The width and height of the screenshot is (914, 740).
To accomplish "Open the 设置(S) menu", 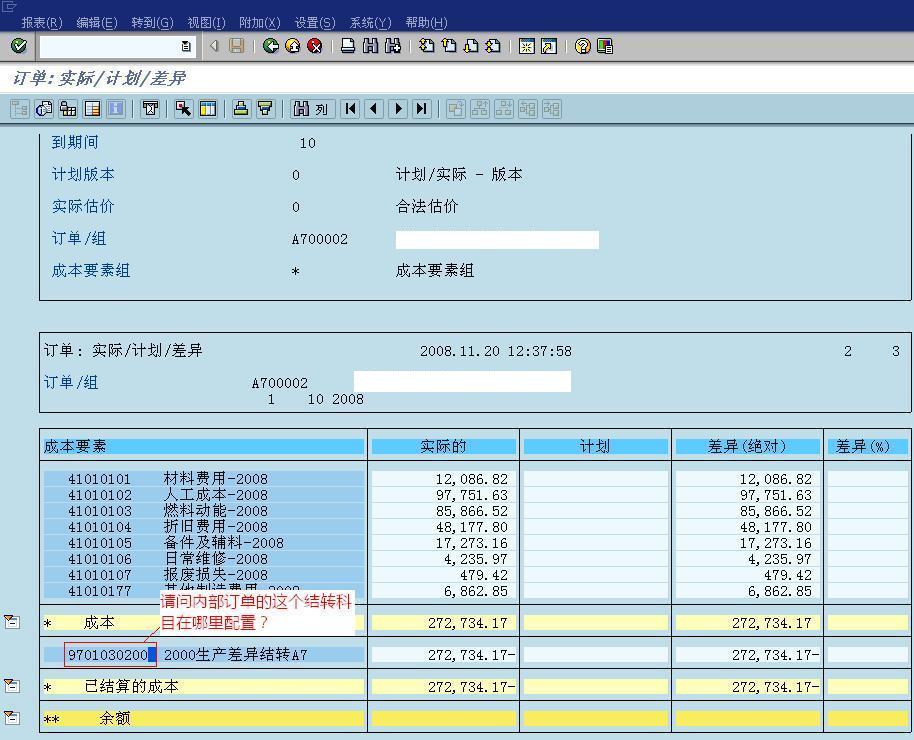I will point(314,22).
